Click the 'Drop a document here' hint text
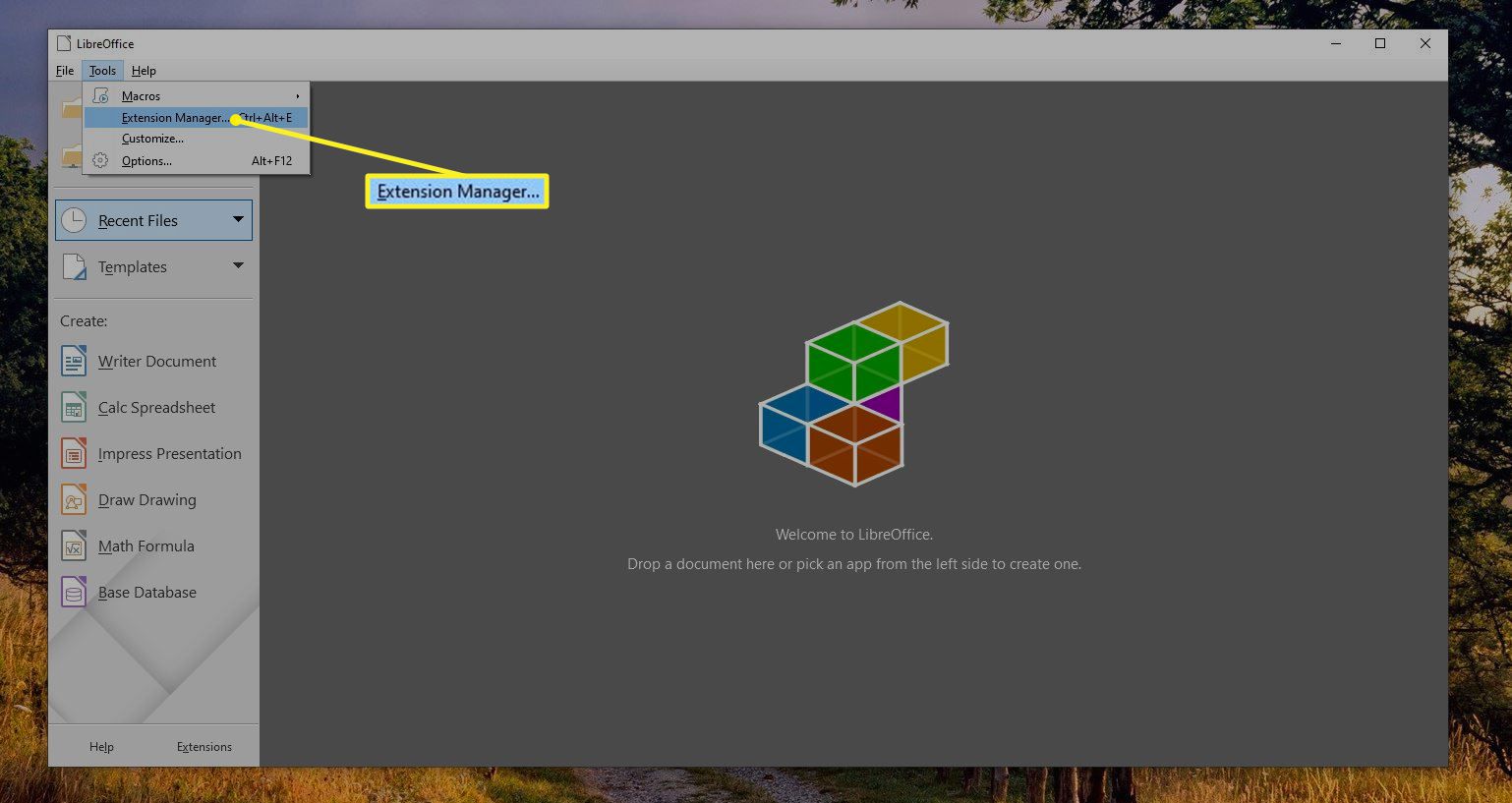The image size is (1512, 803). 854,564
